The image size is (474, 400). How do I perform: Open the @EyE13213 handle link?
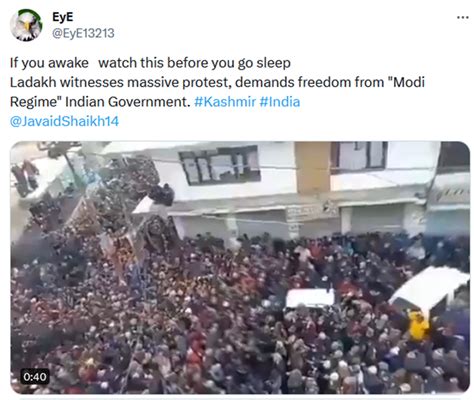83,33
